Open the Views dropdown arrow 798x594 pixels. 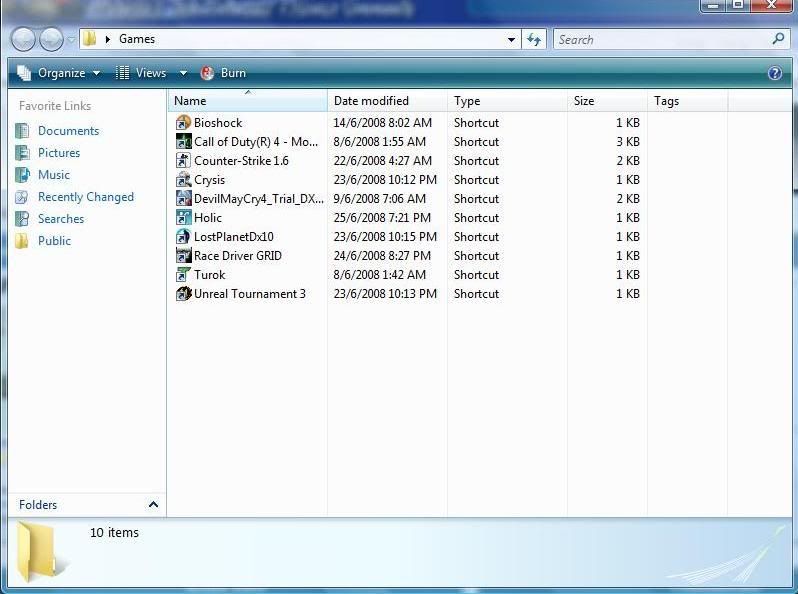(x=183, y=73)
